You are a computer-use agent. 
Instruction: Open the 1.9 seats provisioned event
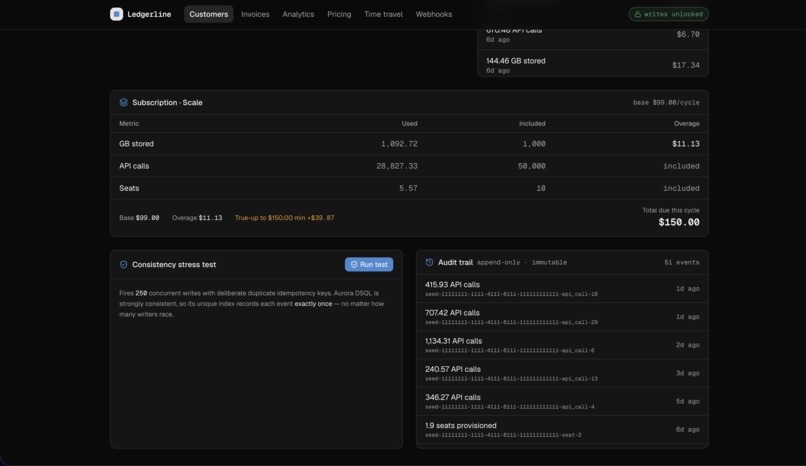point(562,430)
